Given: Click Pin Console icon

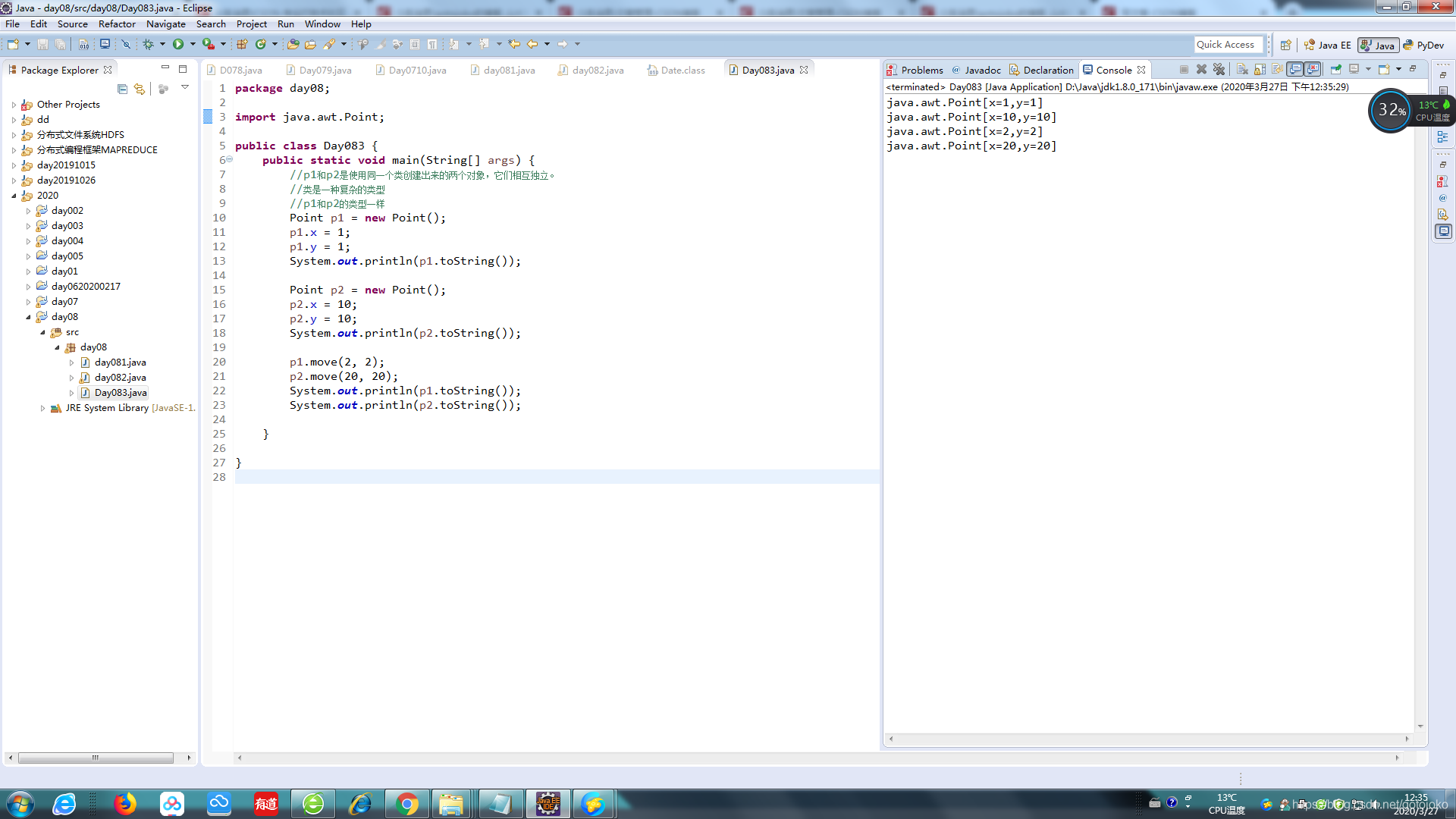Looking at the screenshot, I should pyautogui.click(x=1336, y=69).
